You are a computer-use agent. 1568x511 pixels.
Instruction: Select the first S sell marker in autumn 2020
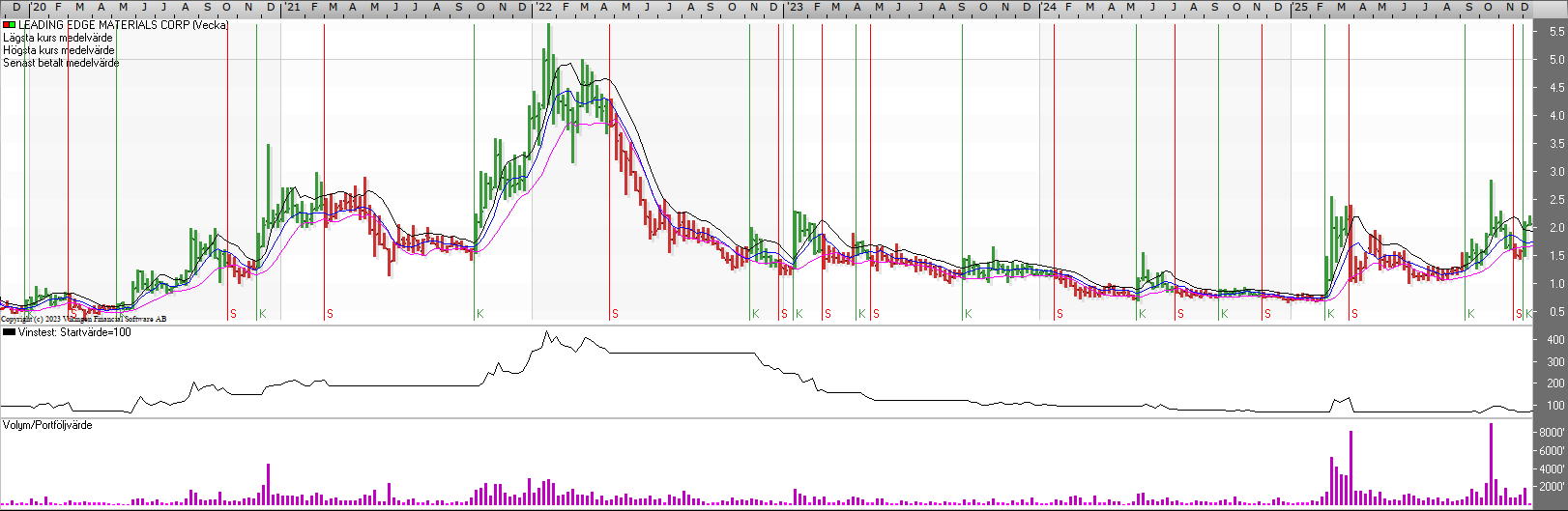[233, 314]
